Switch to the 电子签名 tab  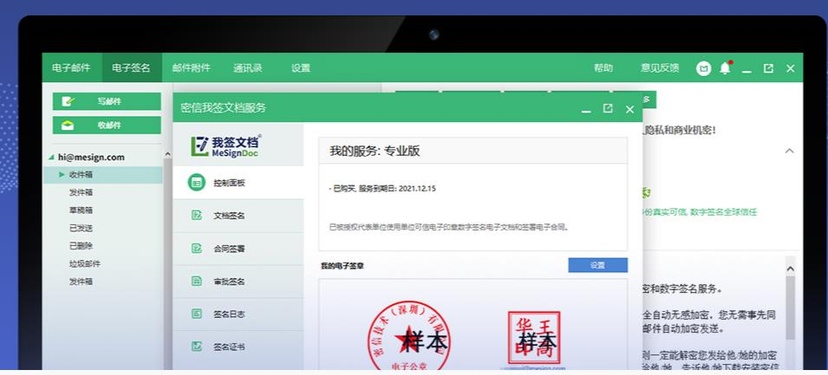131,68
